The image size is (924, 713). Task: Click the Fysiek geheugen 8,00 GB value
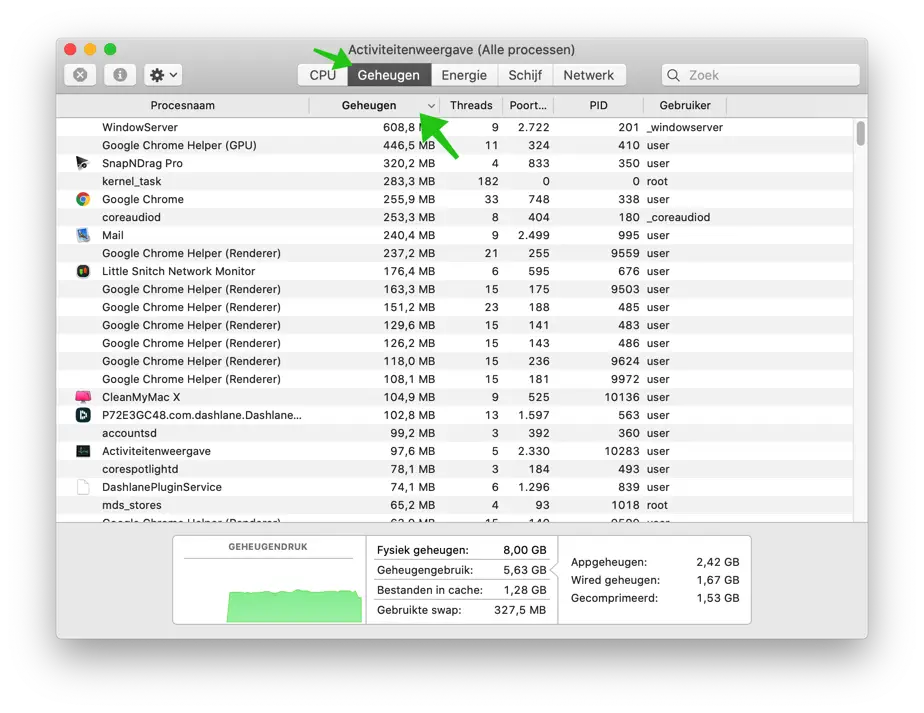point(524,550)
